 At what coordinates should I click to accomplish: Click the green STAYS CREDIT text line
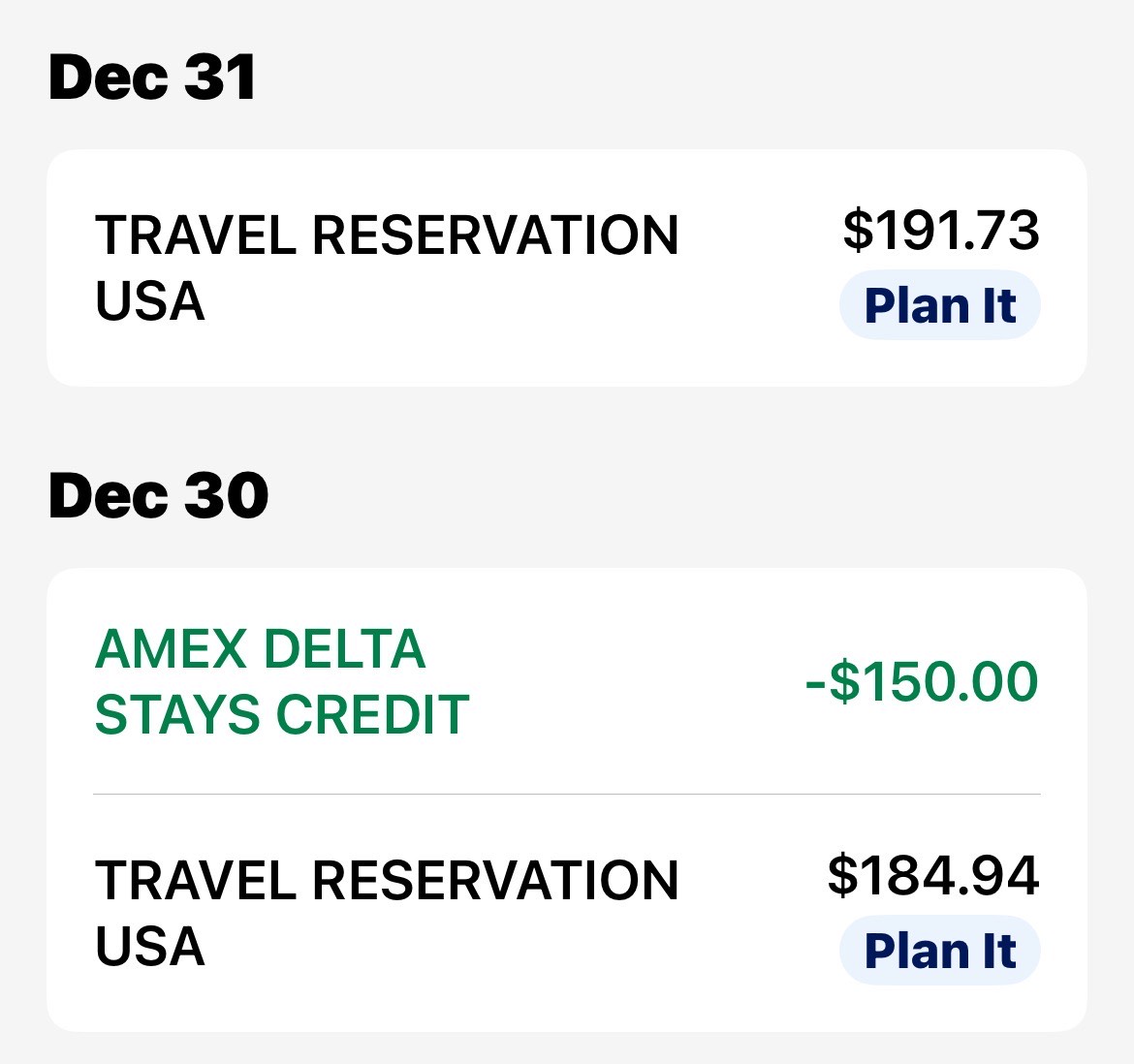(x=282, y=715)
